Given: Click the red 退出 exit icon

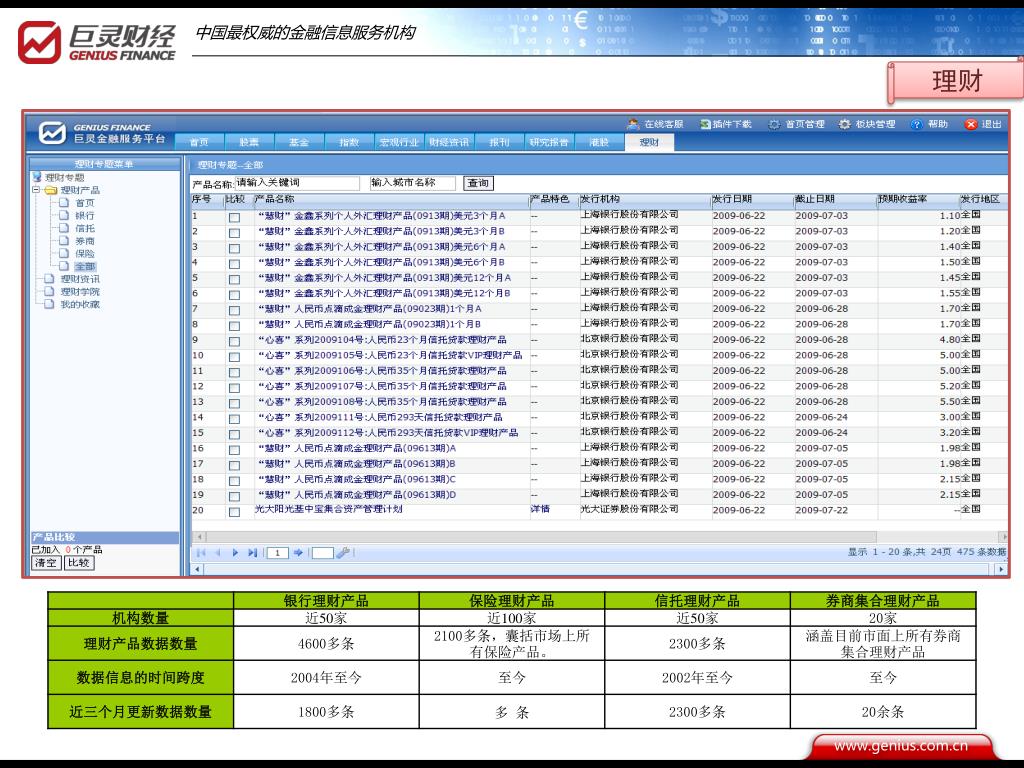Looking at the screenshot, I should pos(971,124).
